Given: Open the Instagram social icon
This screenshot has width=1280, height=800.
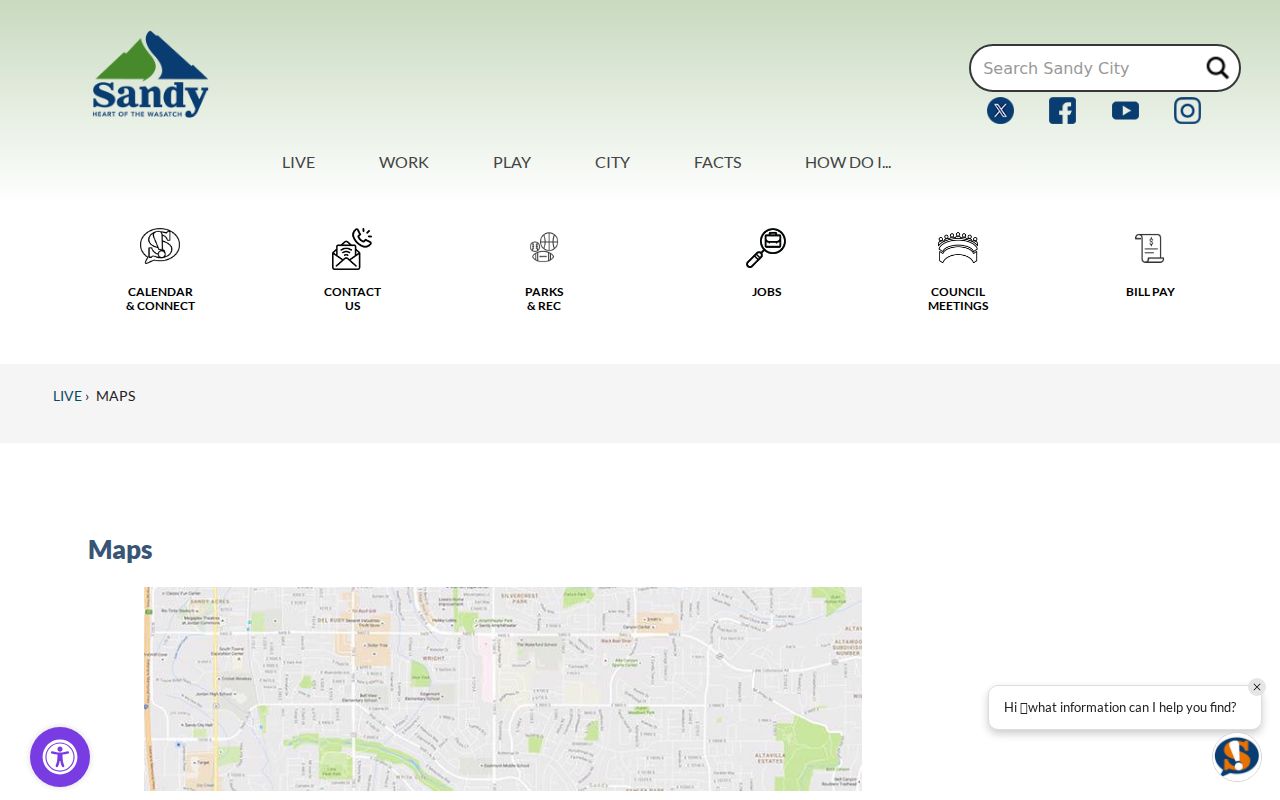Looking at the screenshot, I should [x=1187, y=111].
